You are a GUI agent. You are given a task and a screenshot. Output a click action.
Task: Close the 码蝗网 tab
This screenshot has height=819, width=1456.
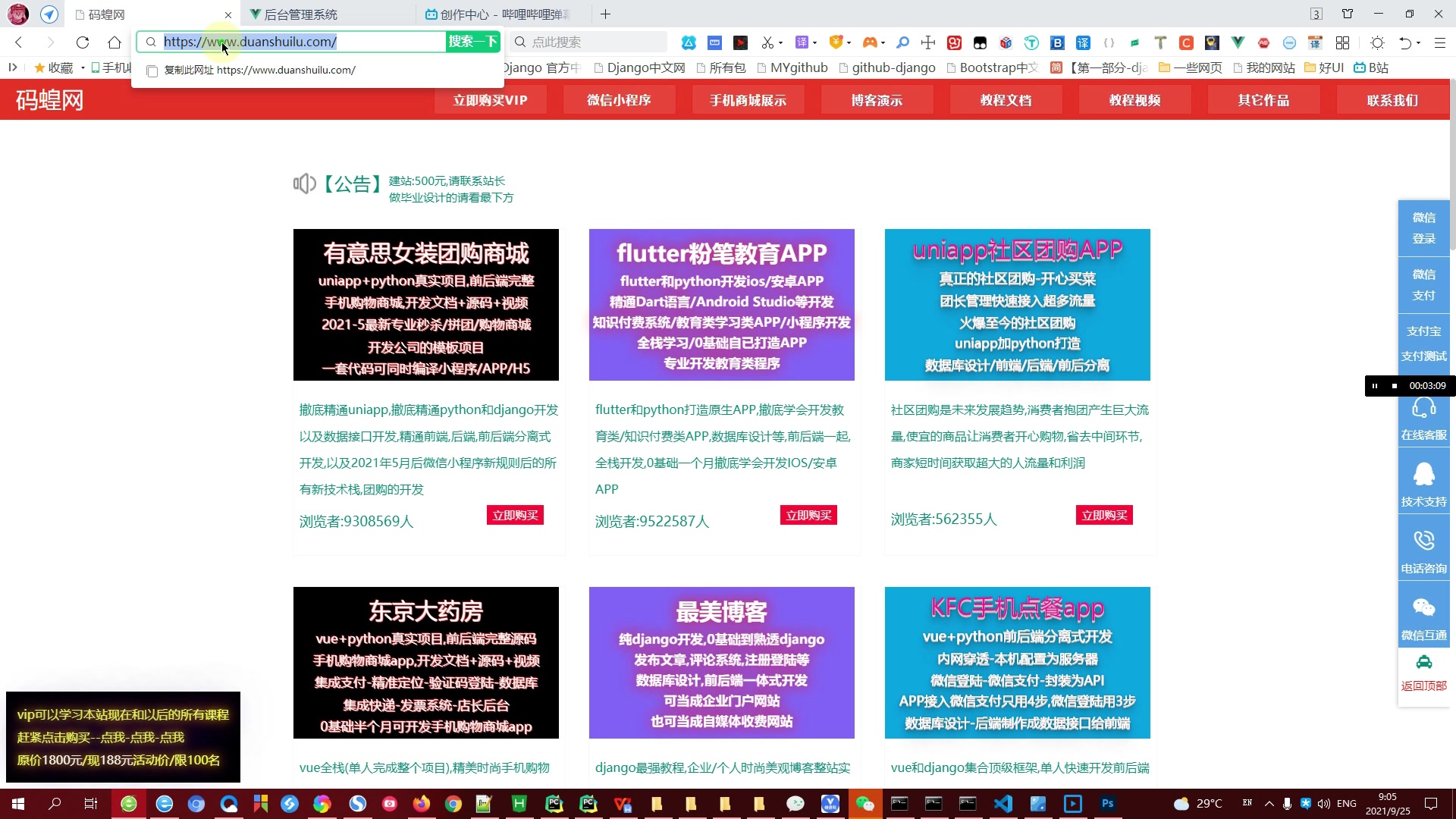click(x=228, y=14)
